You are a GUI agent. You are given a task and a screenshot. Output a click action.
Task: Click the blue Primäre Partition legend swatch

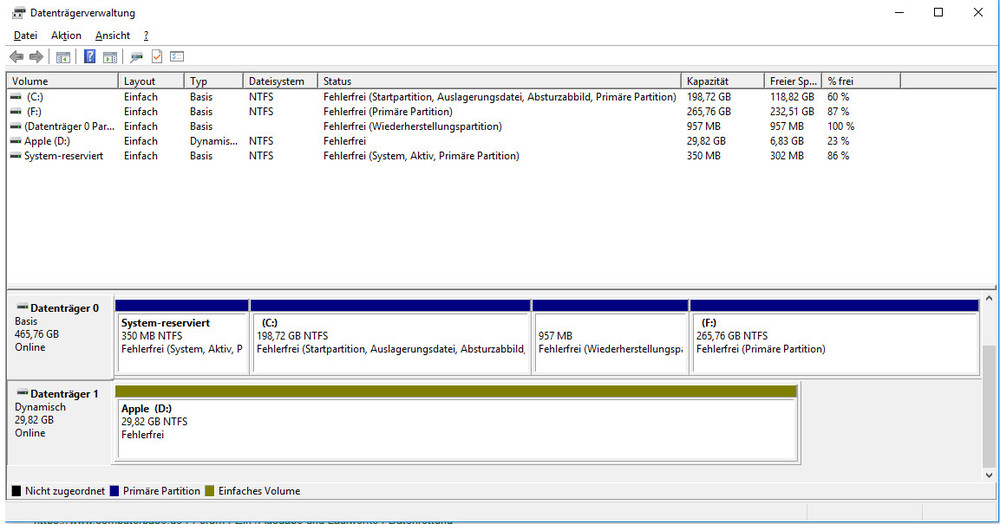(x=114, y=491)
